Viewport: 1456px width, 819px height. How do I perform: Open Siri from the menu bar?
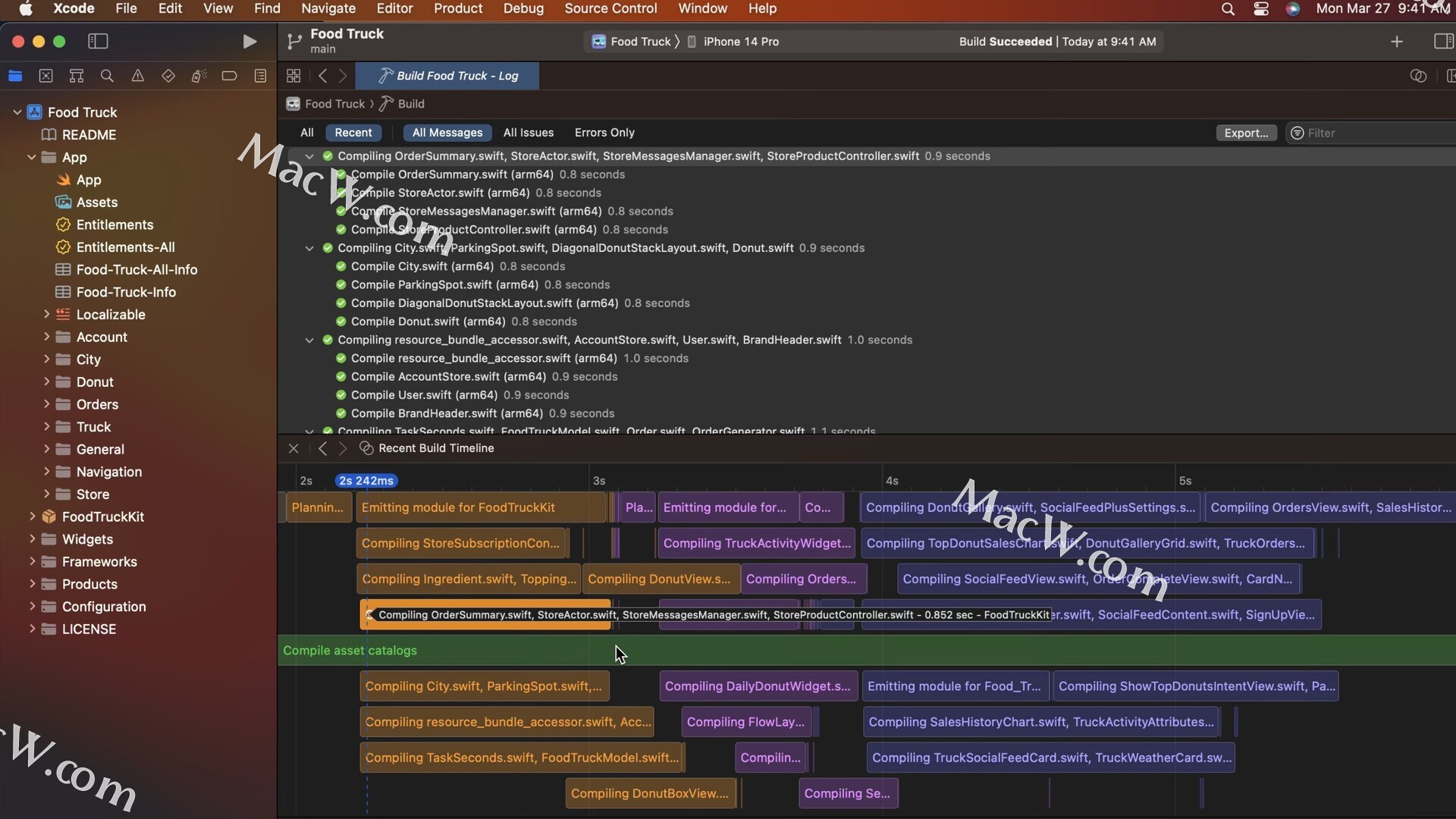point(1293,9)
